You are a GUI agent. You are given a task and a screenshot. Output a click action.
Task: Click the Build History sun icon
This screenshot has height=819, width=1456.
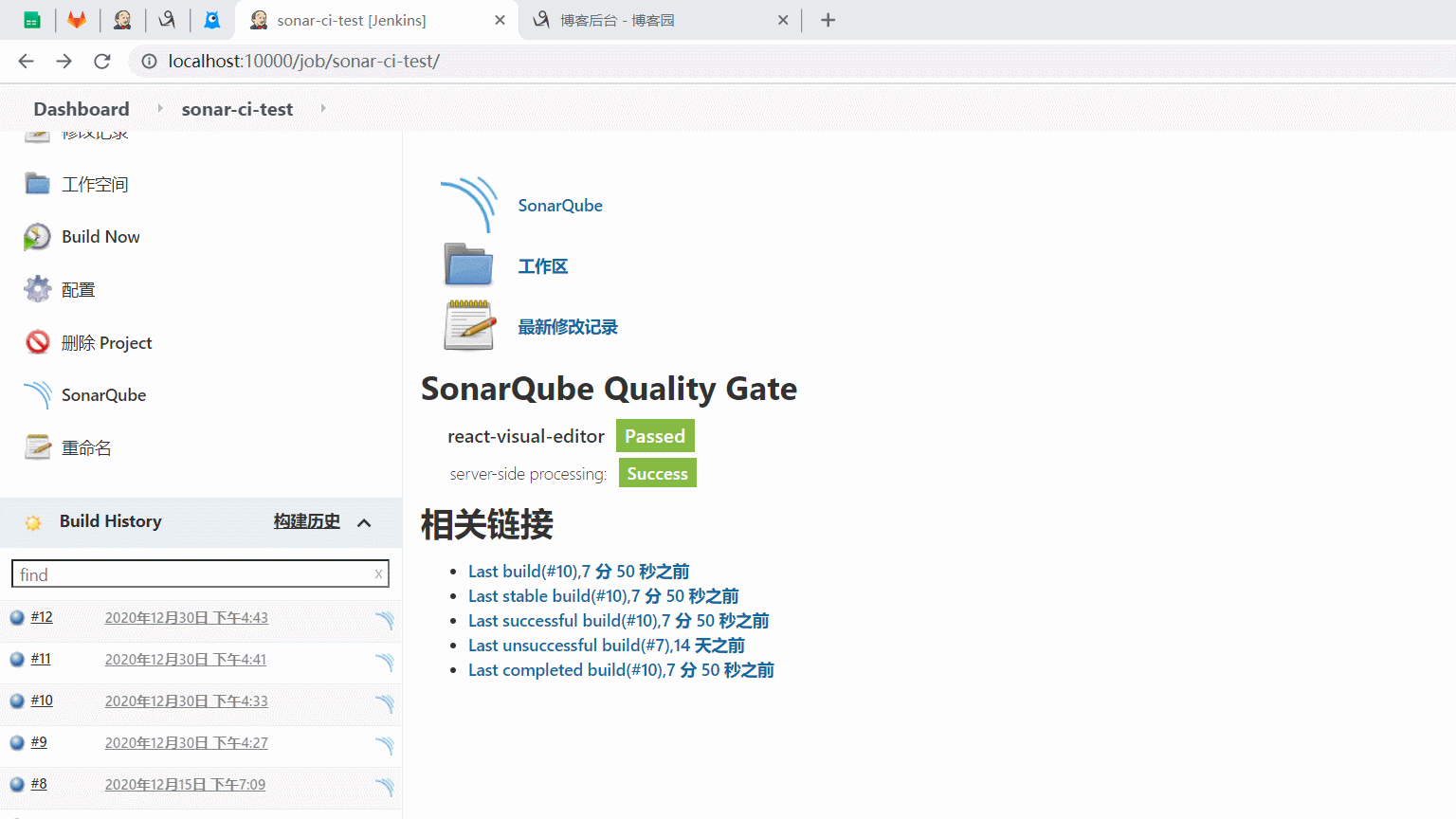point(33,522)
